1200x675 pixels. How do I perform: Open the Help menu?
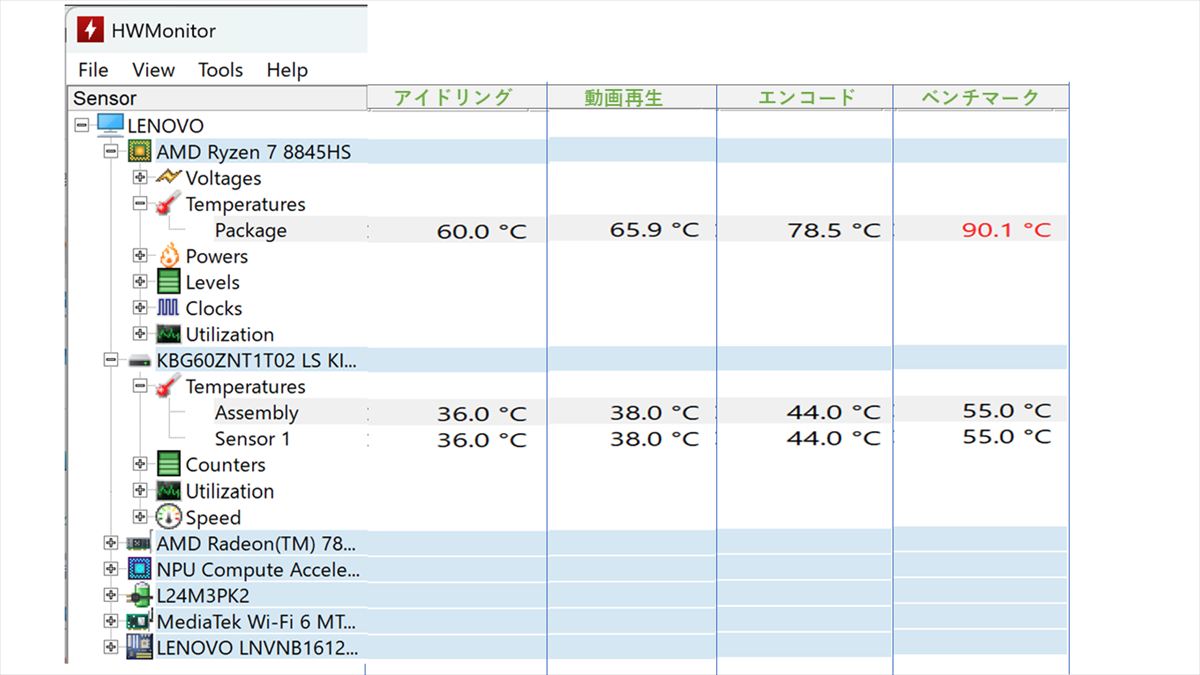(x=287, y=70)
